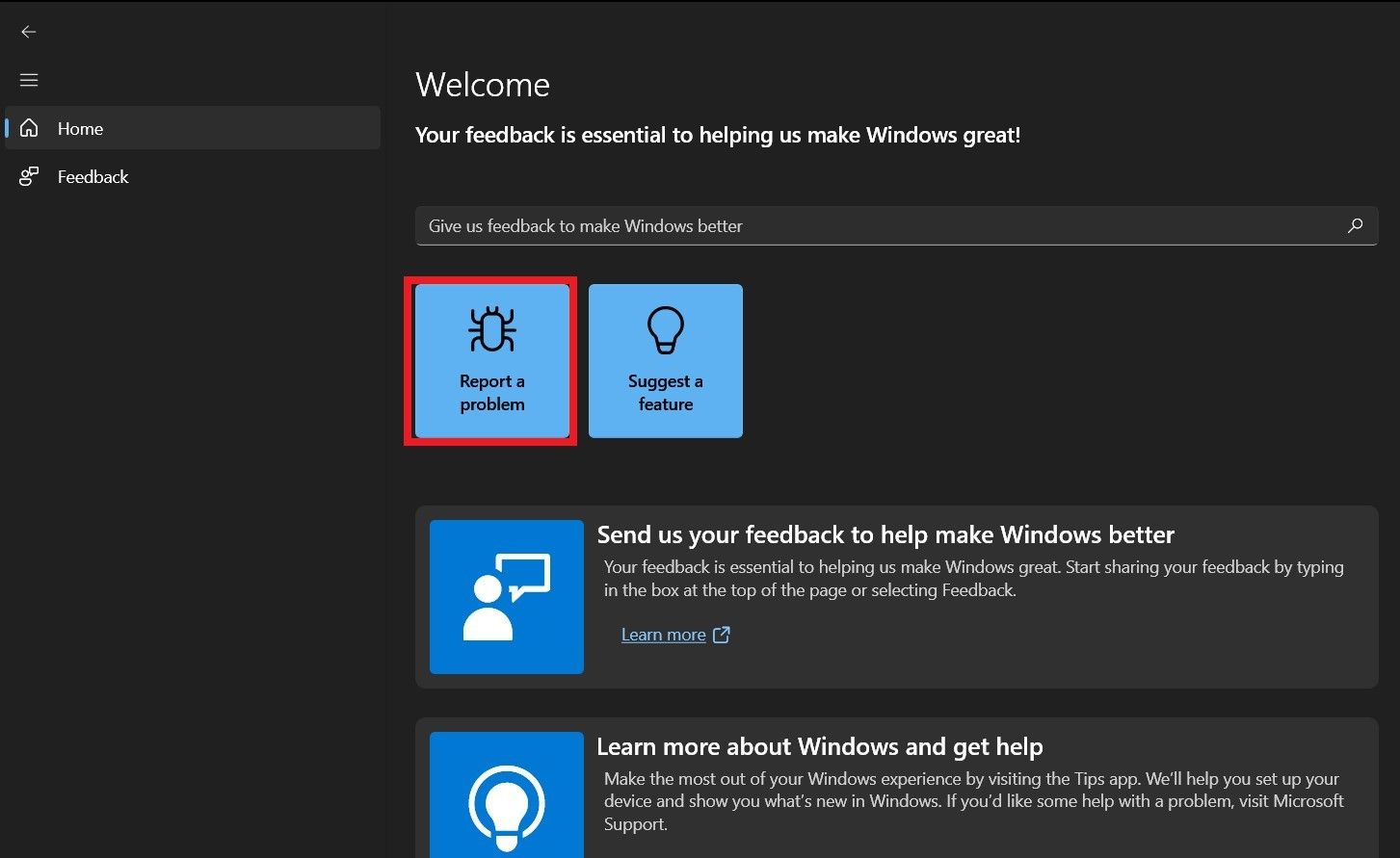
Task: Click the 'Your feedback is essential' subtitle
Action: tap(717, 135)
